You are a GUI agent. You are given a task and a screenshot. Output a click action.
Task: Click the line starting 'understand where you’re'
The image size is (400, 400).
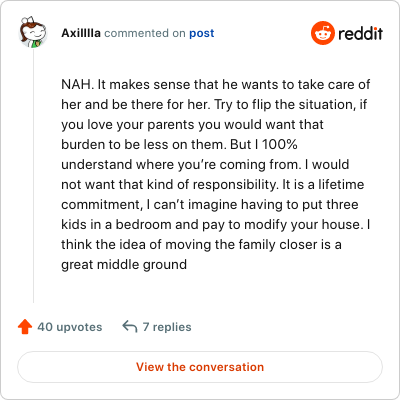pyautogui.click(x=205, y=164)
